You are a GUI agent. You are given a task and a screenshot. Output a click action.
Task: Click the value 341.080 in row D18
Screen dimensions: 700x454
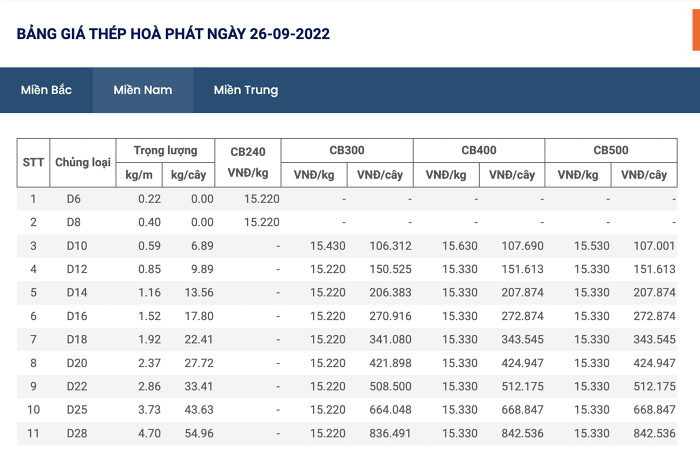pyautogui.click(x=390, y=340)
